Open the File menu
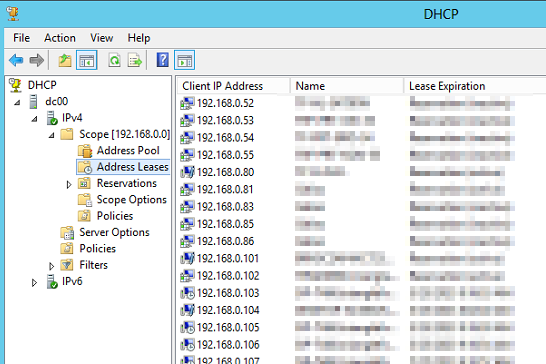Viewport: 546px width, 364px height. pyautogui.click(x=22, y=38)
